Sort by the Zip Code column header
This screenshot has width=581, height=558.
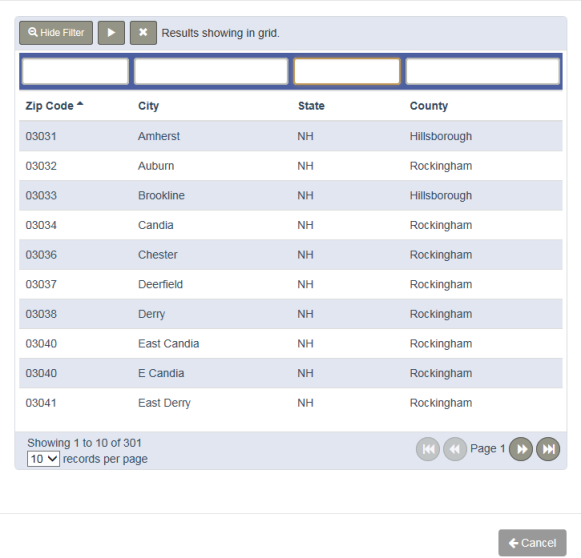click(x=49, y=106)
